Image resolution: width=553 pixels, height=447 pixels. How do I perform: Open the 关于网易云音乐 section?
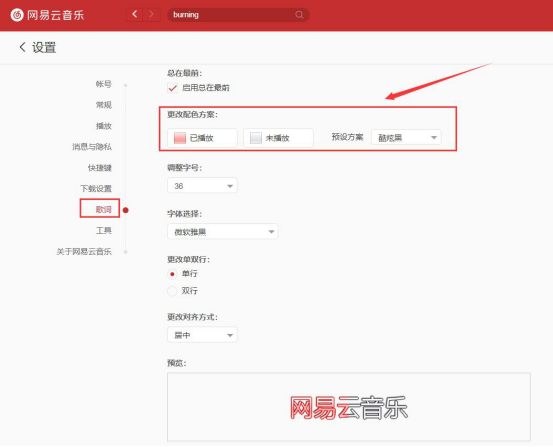(84, 252)
